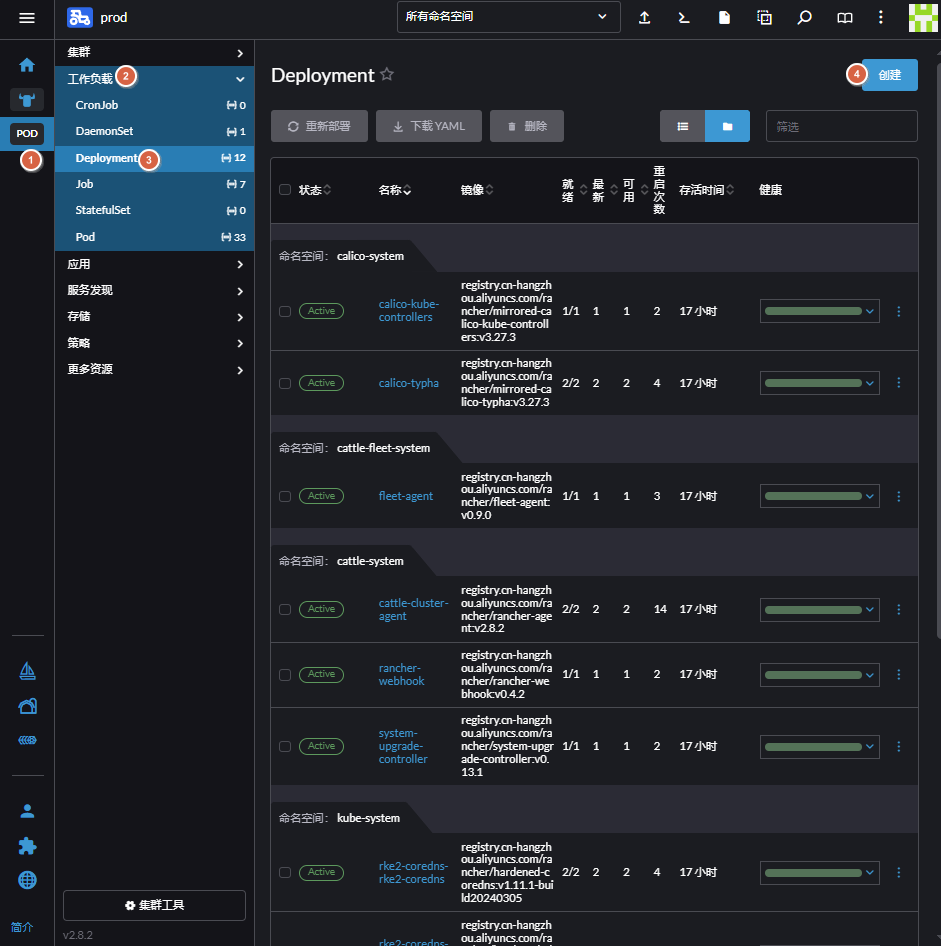Viewport: 941px width, 946px height.
Task: Expand the 更多资源 menu section
Action: pos(154,369)
